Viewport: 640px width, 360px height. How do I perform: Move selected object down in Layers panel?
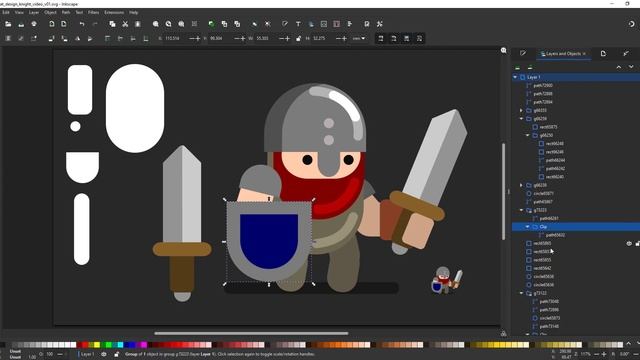click(x=631, y=67)
